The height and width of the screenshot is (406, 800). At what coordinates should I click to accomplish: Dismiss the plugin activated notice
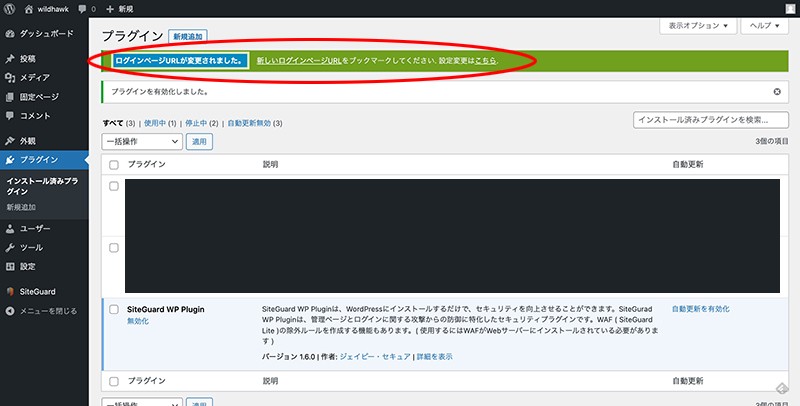[777, 91]
